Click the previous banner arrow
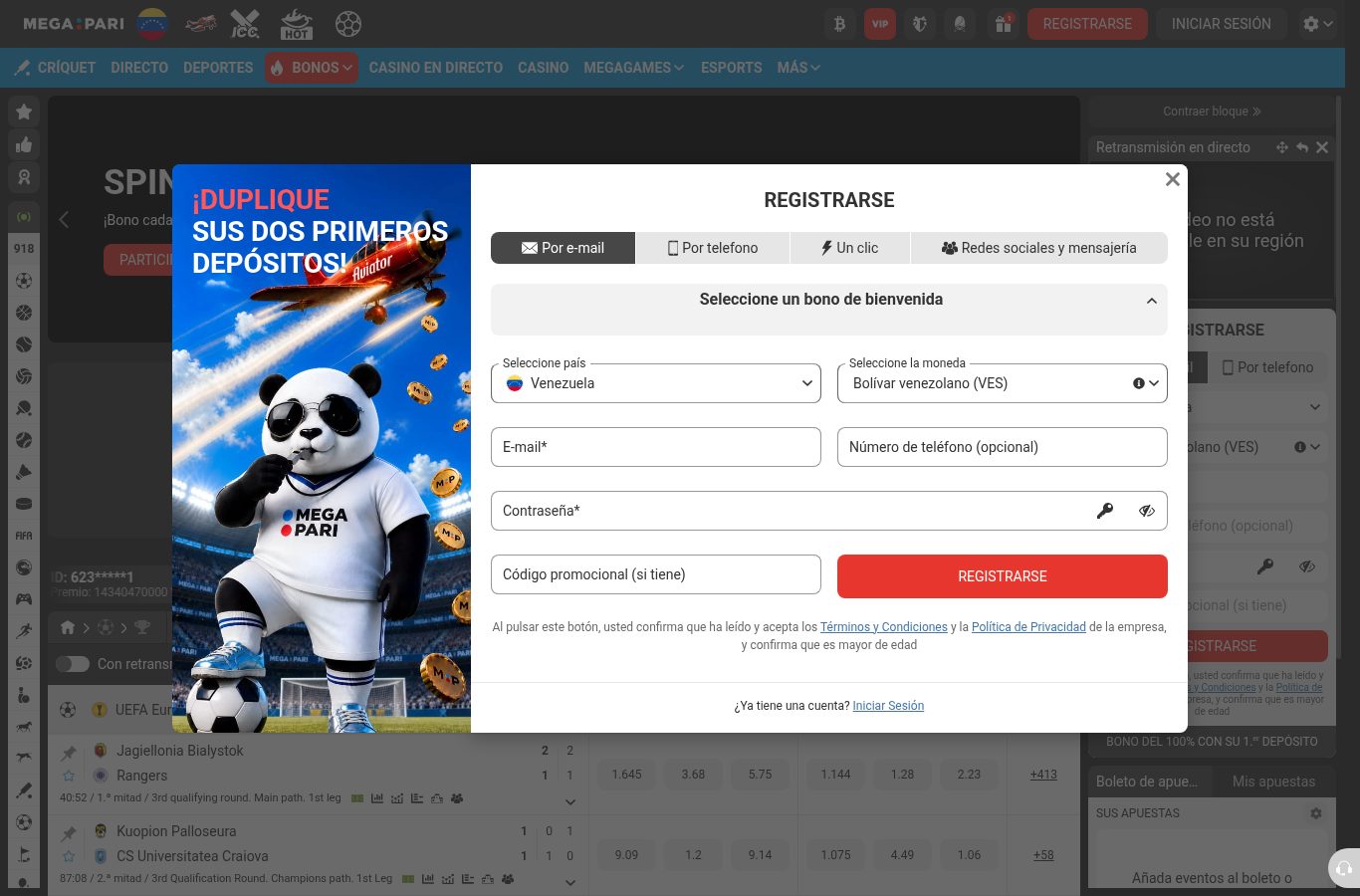The height and width of the screenshot is (896, 1360). click(64, 219)
